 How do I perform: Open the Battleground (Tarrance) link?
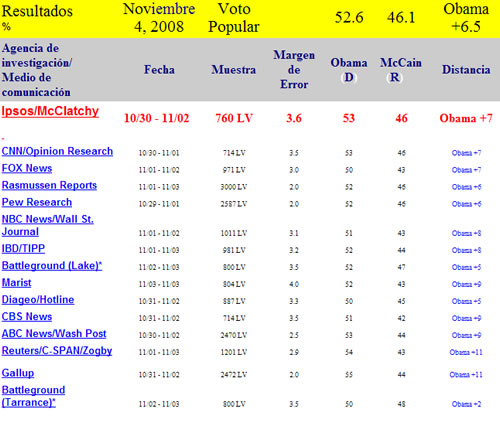click(33, 396)
